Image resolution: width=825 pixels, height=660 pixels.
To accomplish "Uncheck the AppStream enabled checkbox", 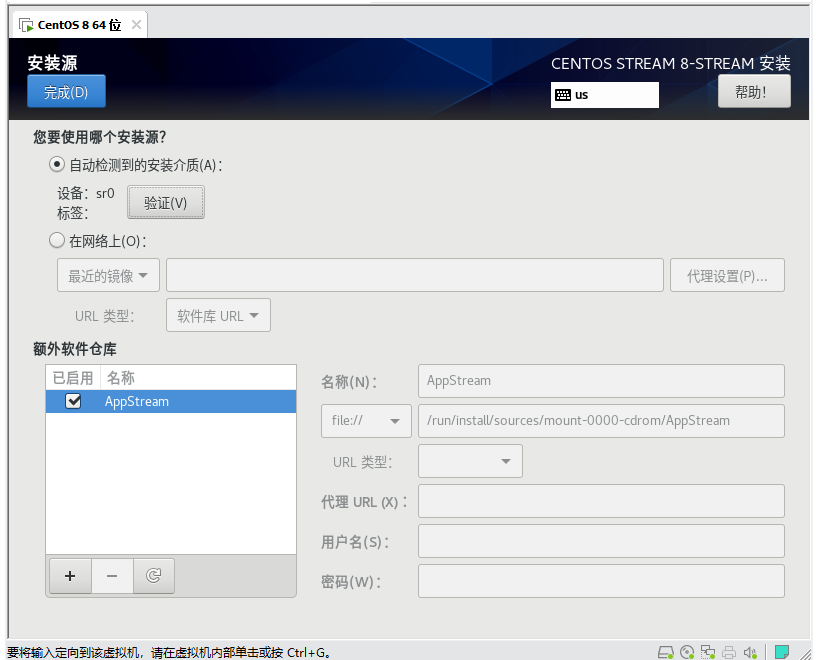I will (x=73, y=401).
